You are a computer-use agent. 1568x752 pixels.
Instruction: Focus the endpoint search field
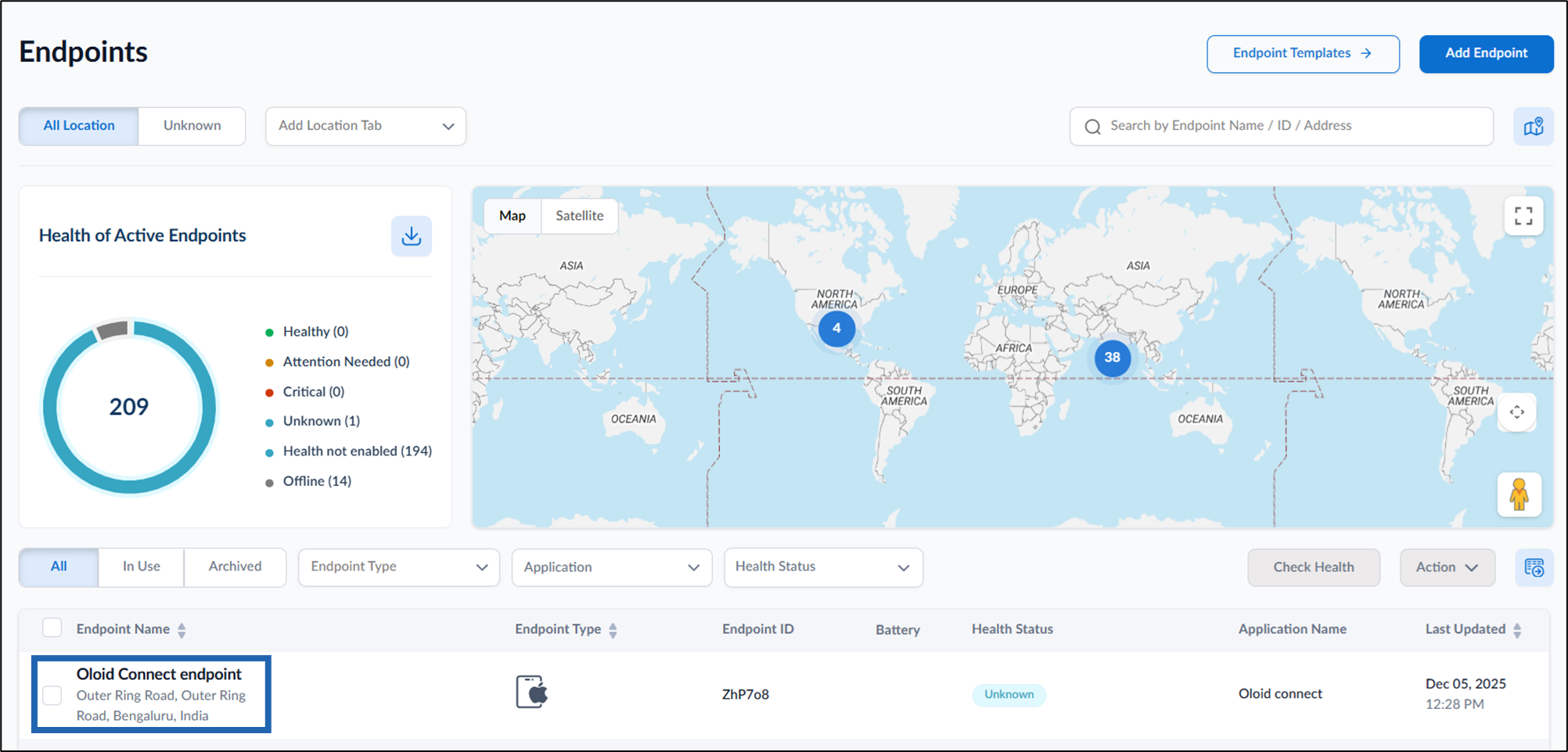[x=1281, y=127]
